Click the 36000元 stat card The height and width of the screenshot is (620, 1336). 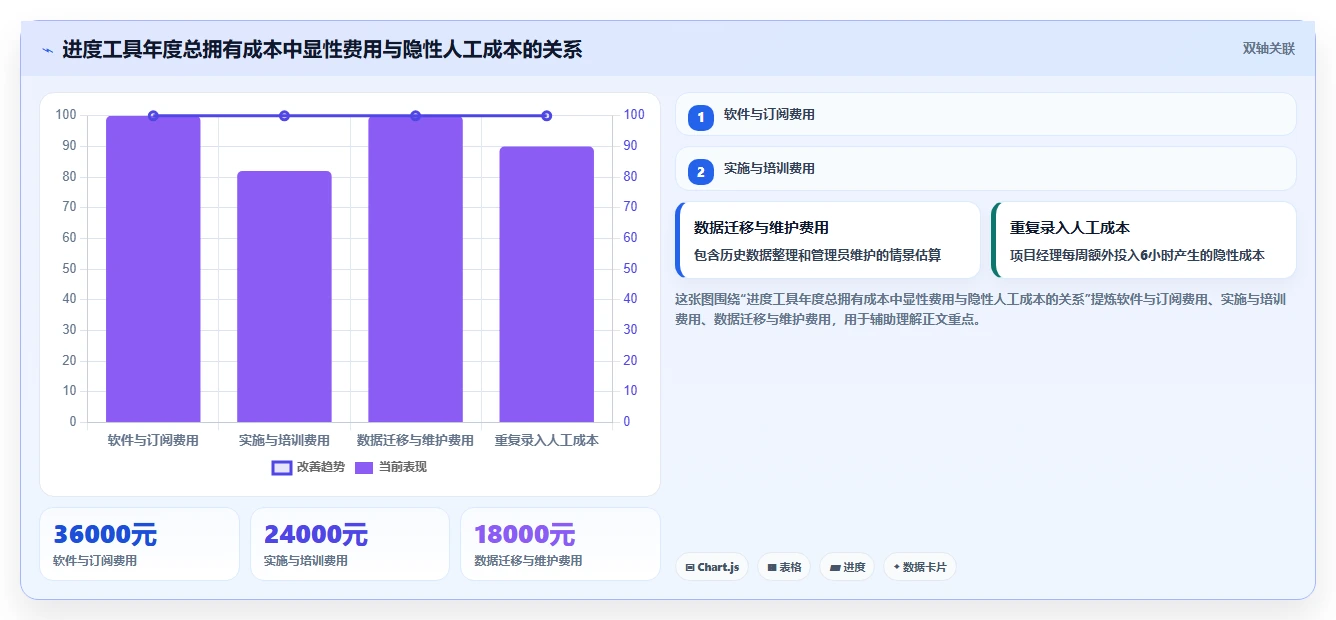point(139,544)
